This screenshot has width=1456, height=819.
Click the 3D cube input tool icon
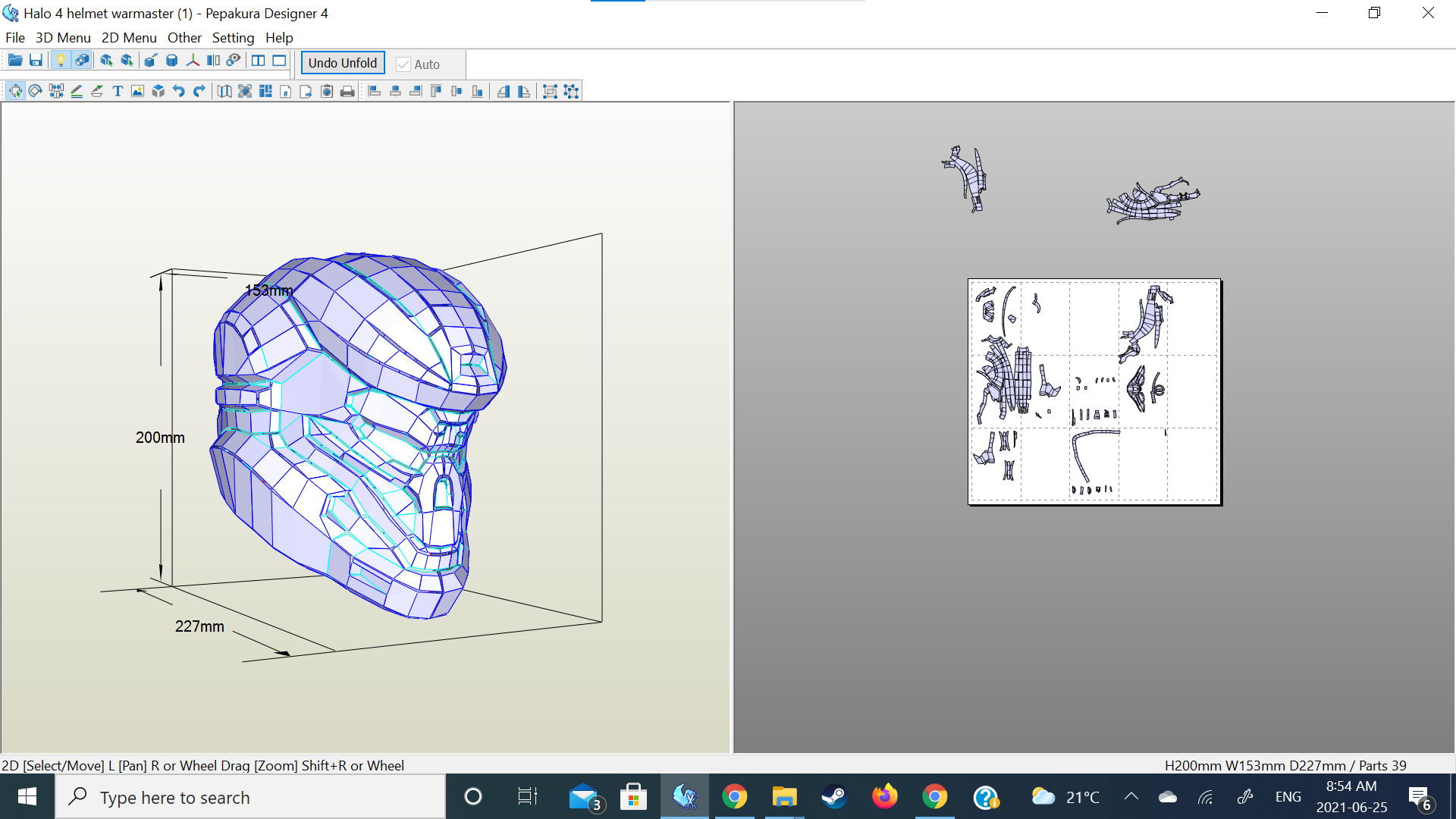point(158,91)
